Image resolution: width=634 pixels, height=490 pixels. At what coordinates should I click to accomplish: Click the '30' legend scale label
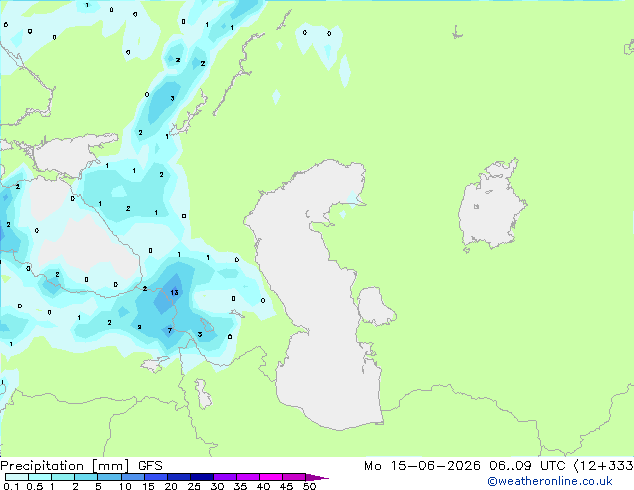tap(217, 486)
